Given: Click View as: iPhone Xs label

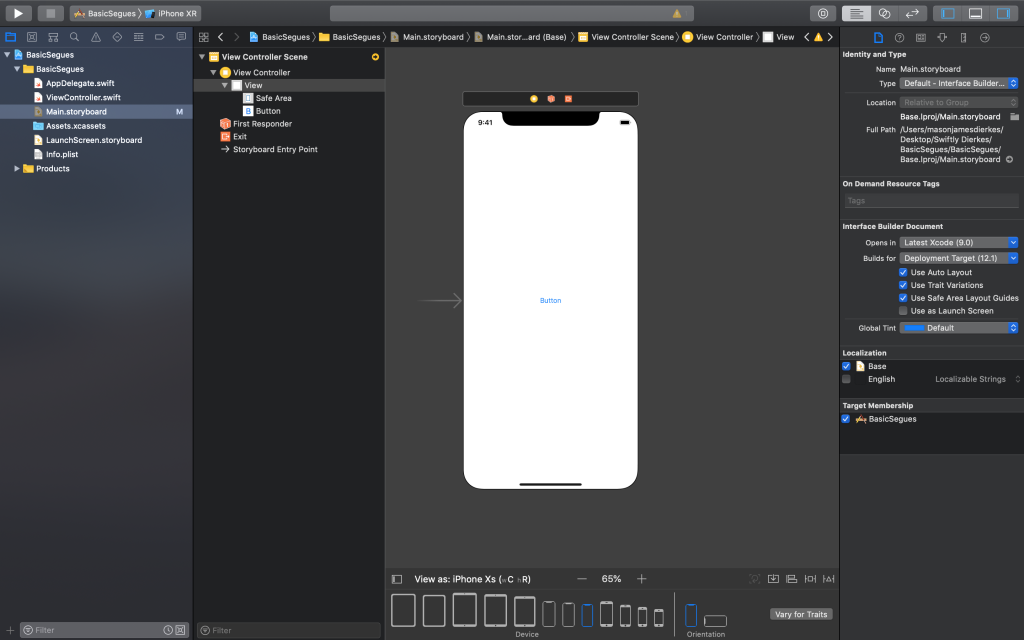Looking at the screenshot, I should click(472, 579).
